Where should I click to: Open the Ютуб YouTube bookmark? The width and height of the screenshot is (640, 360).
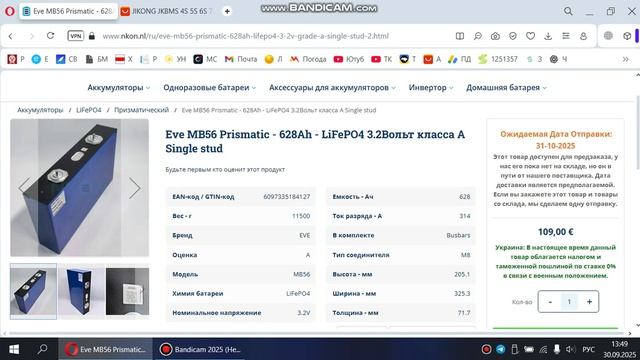pyautogui.click(x=348, y=59)
